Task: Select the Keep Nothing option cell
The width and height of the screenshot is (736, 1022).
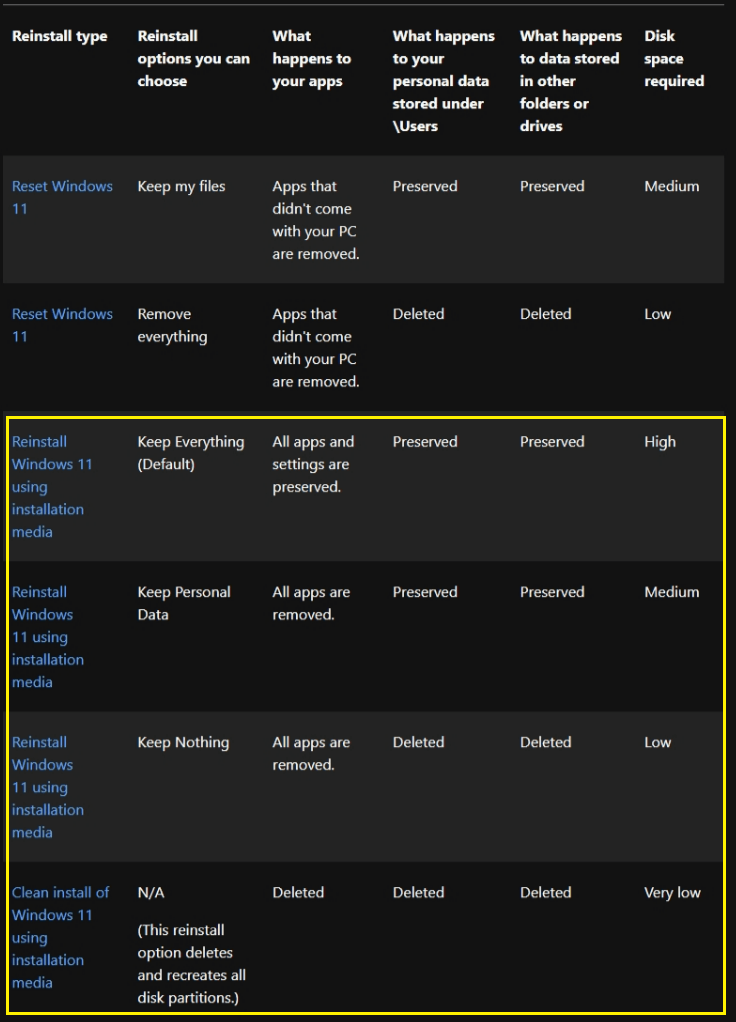Action: 183,742
